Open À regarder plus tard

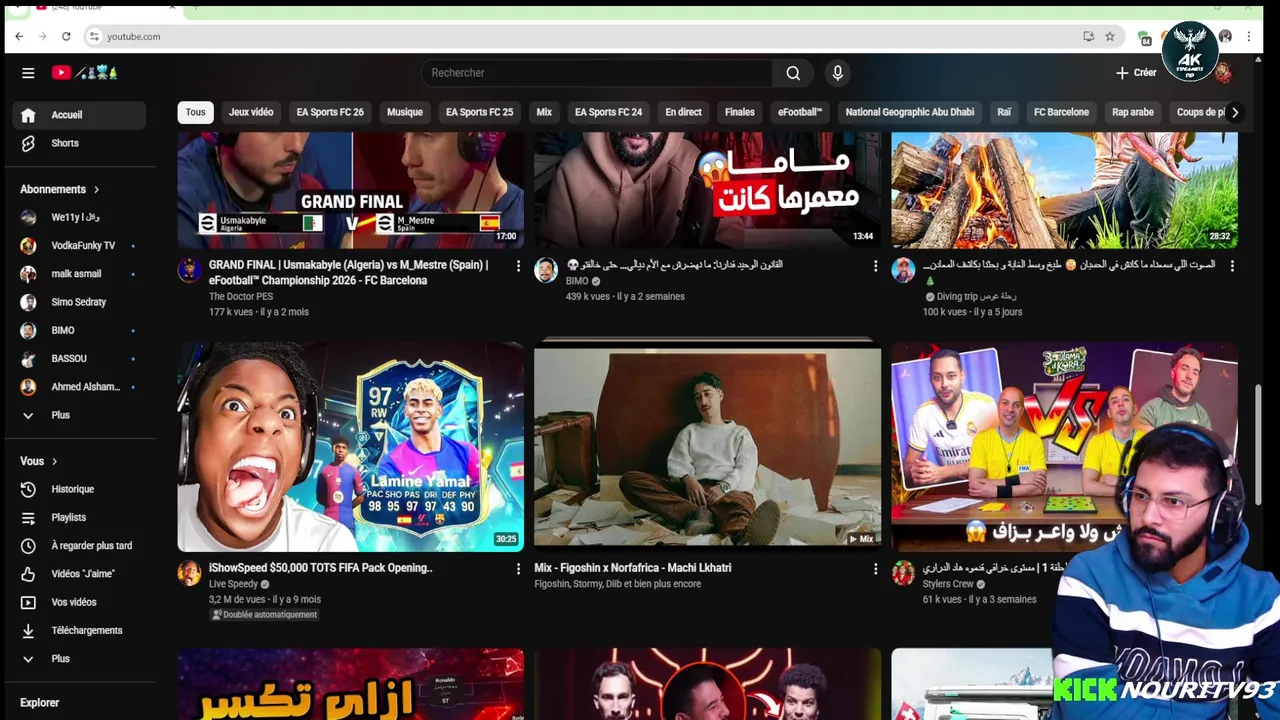click(x=80, y=546)
